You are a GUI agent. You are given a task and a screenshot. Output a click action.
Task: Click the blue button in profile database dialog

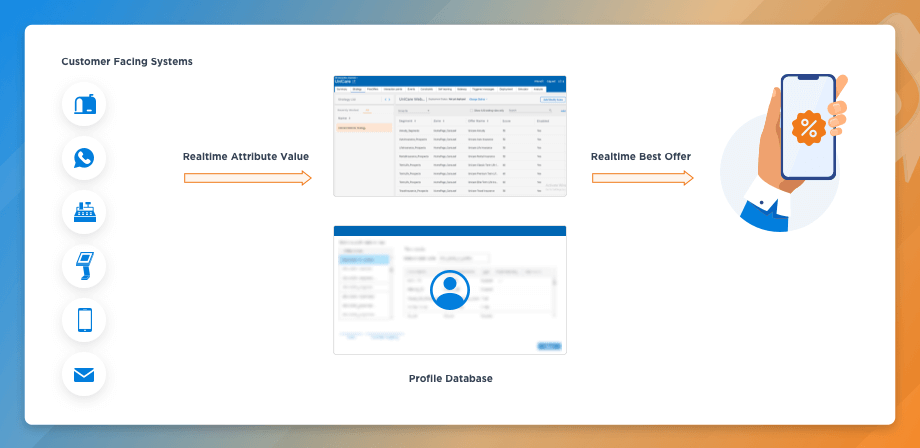pos(549,346)
